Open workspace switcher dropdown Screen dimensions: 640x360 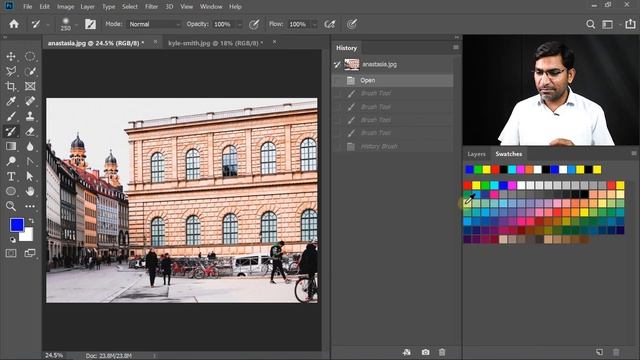click(609, 24)
